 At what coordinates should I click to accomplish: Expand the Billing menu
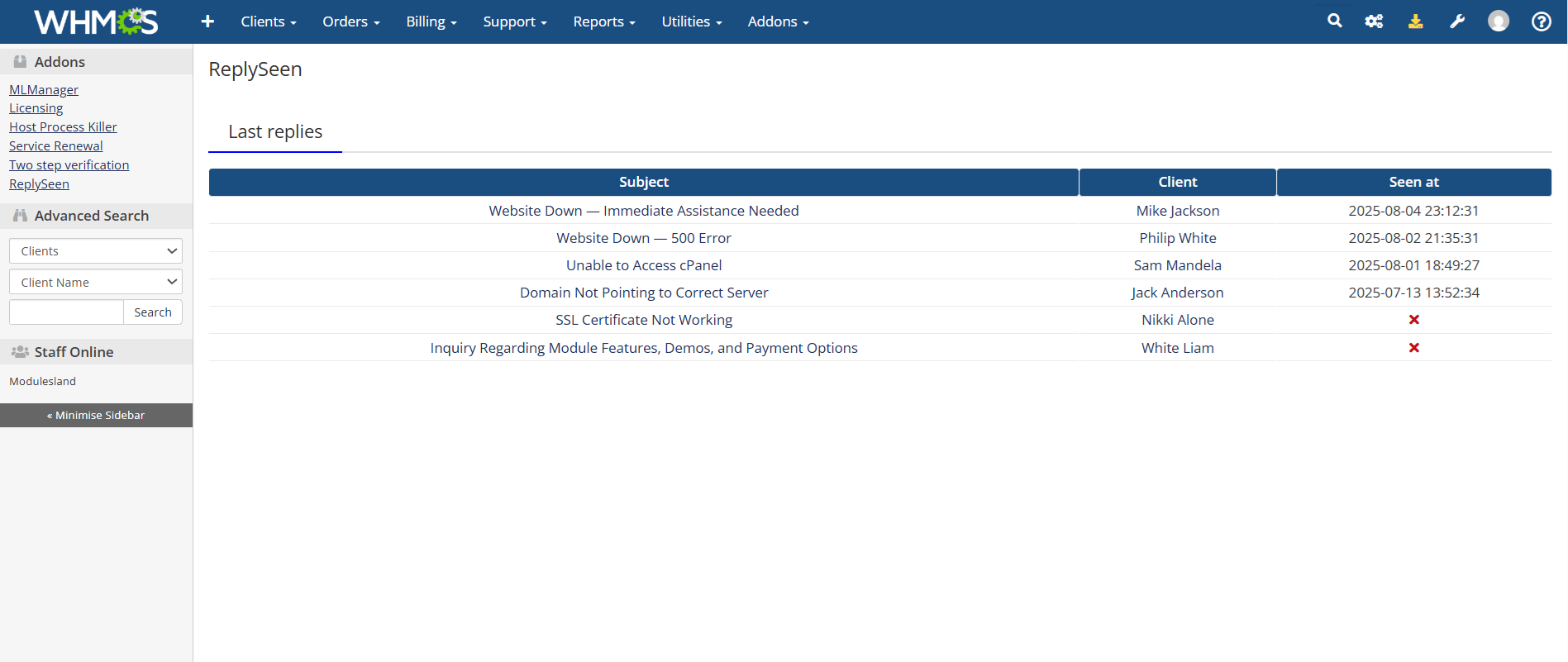tap(431, 21)
